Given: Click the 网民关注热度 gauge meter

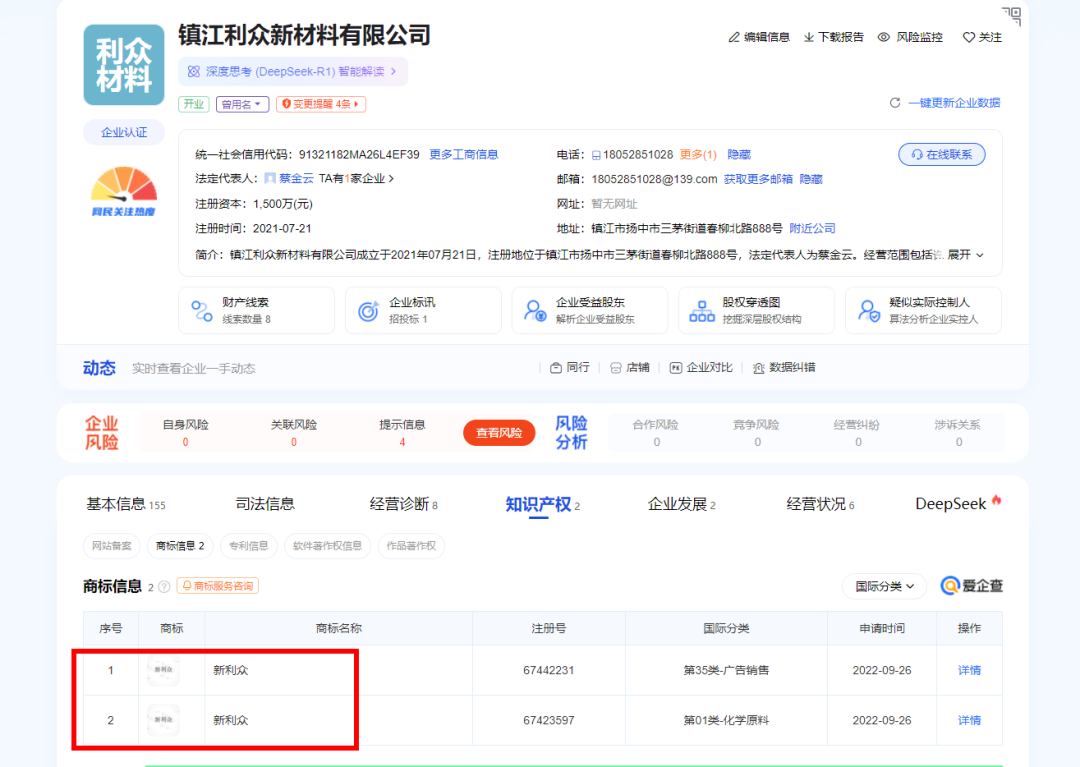Looking at the screenshot, I should [x=124, y=191].
